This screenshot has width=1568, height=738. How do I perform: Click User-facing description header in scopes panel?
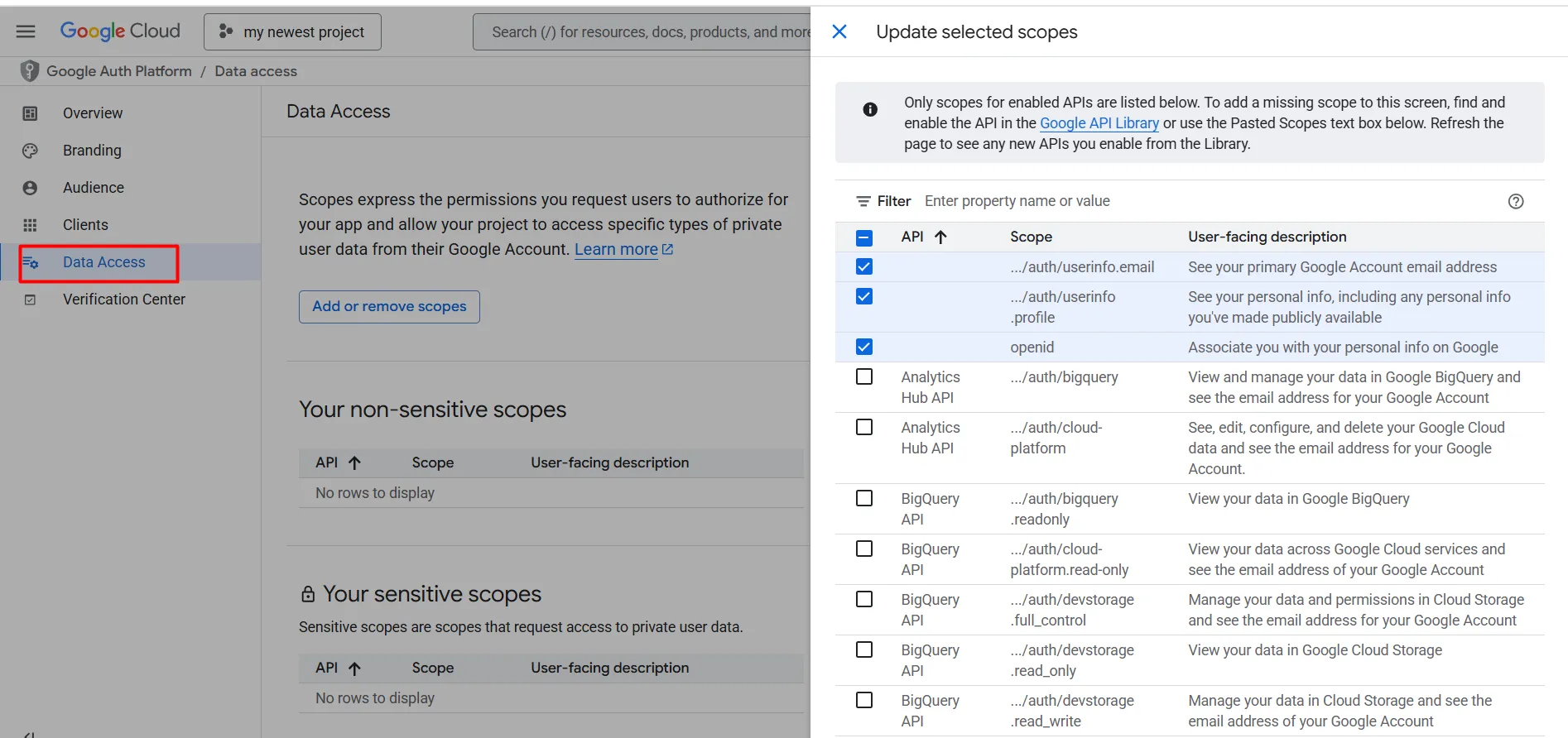click(1267, 237)
